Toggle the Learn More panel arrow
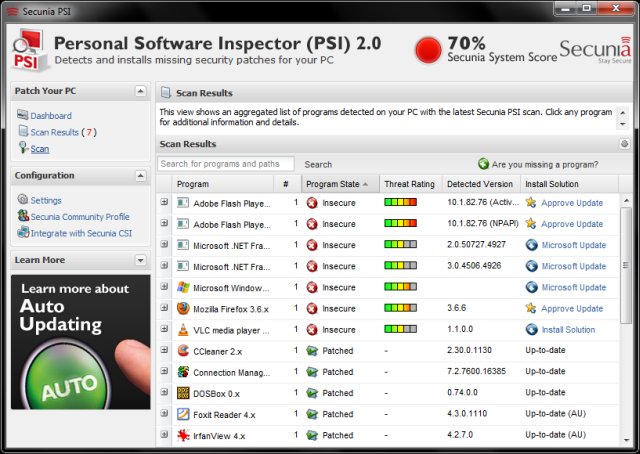Image resolution: width=640 pixels, height=454 pixels. coord(140,260)
